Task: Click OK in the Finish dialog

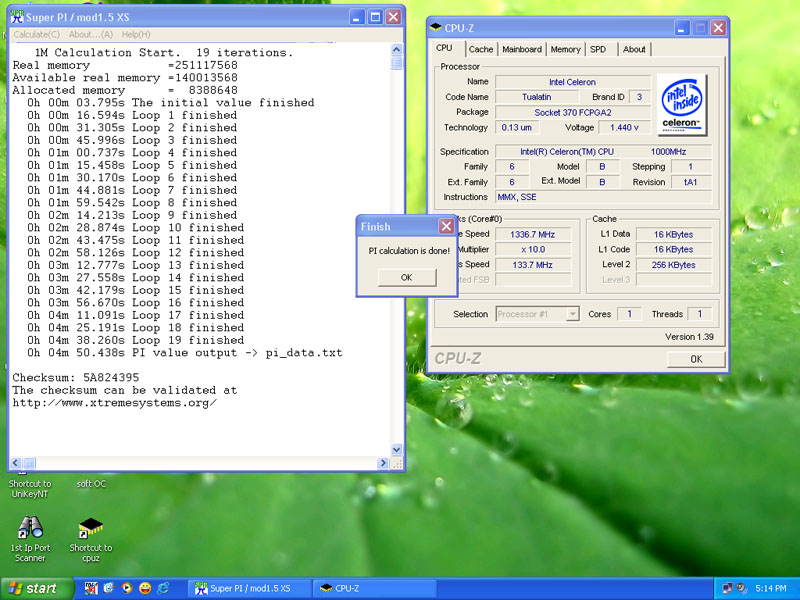Action: (x=407, y=278)
